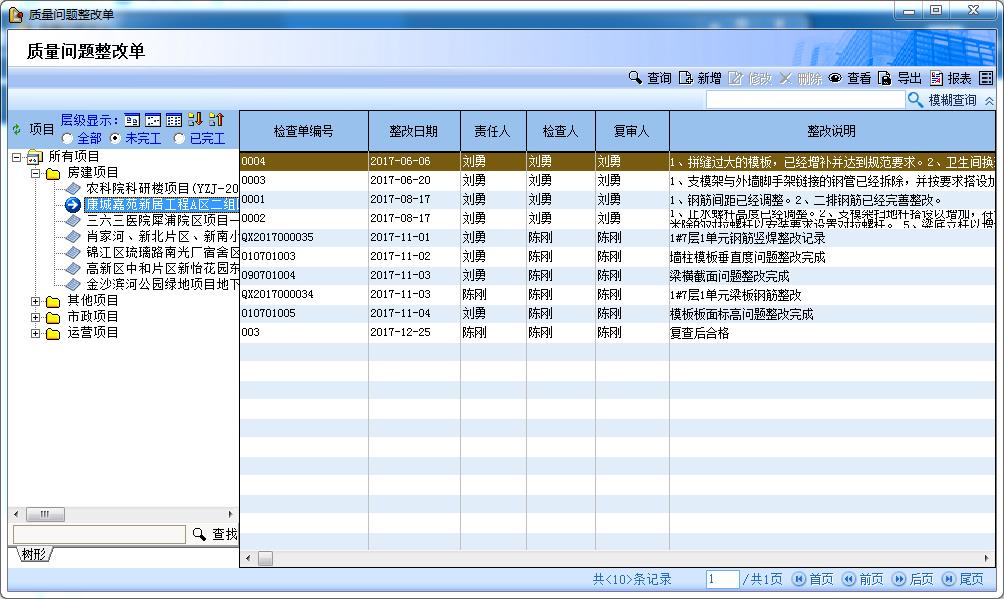Click the 查找 find button
Viewport: 1004px width, 599px height.
coord(215,534)
